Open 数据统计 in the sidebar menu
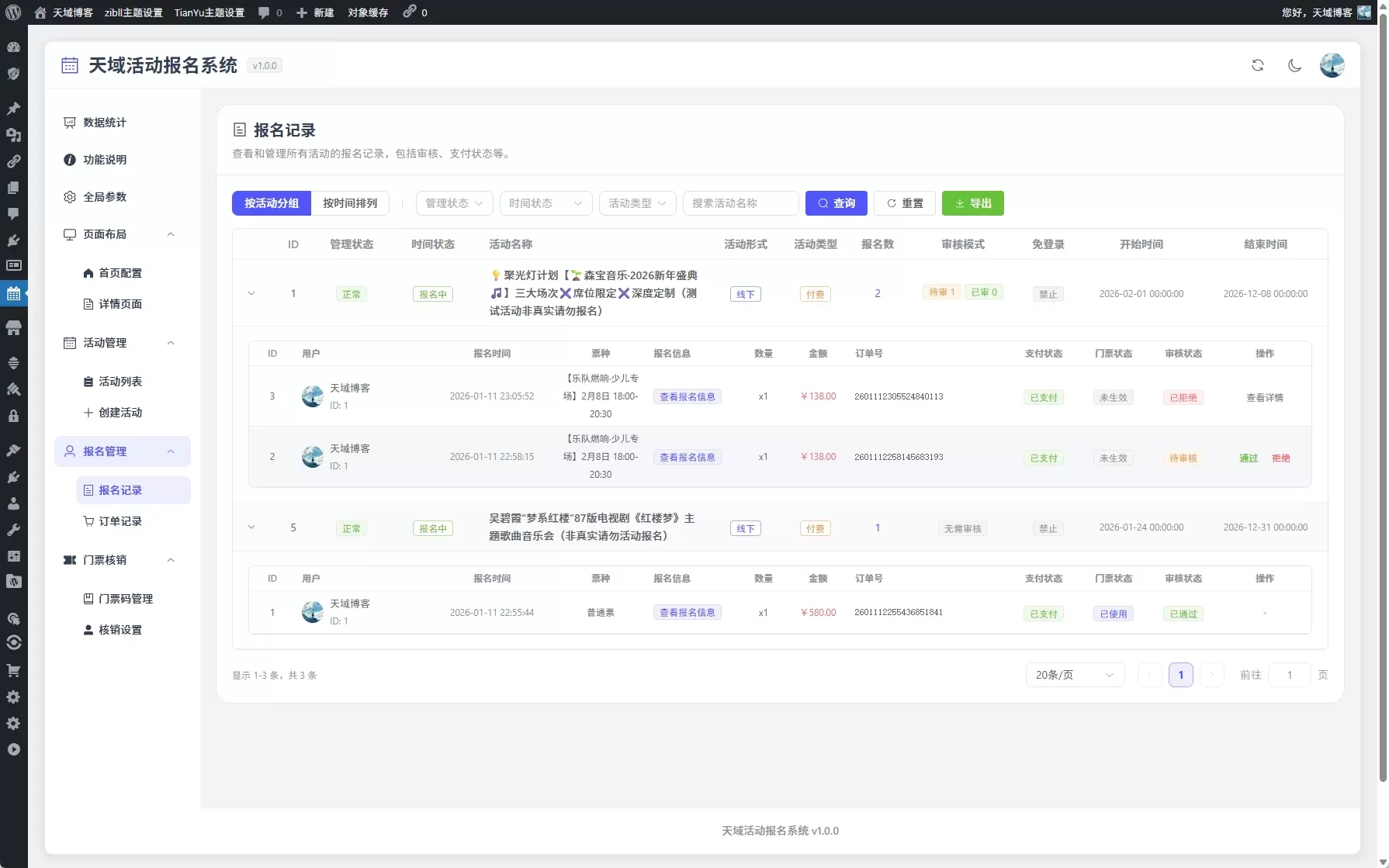 coord(105,123)
